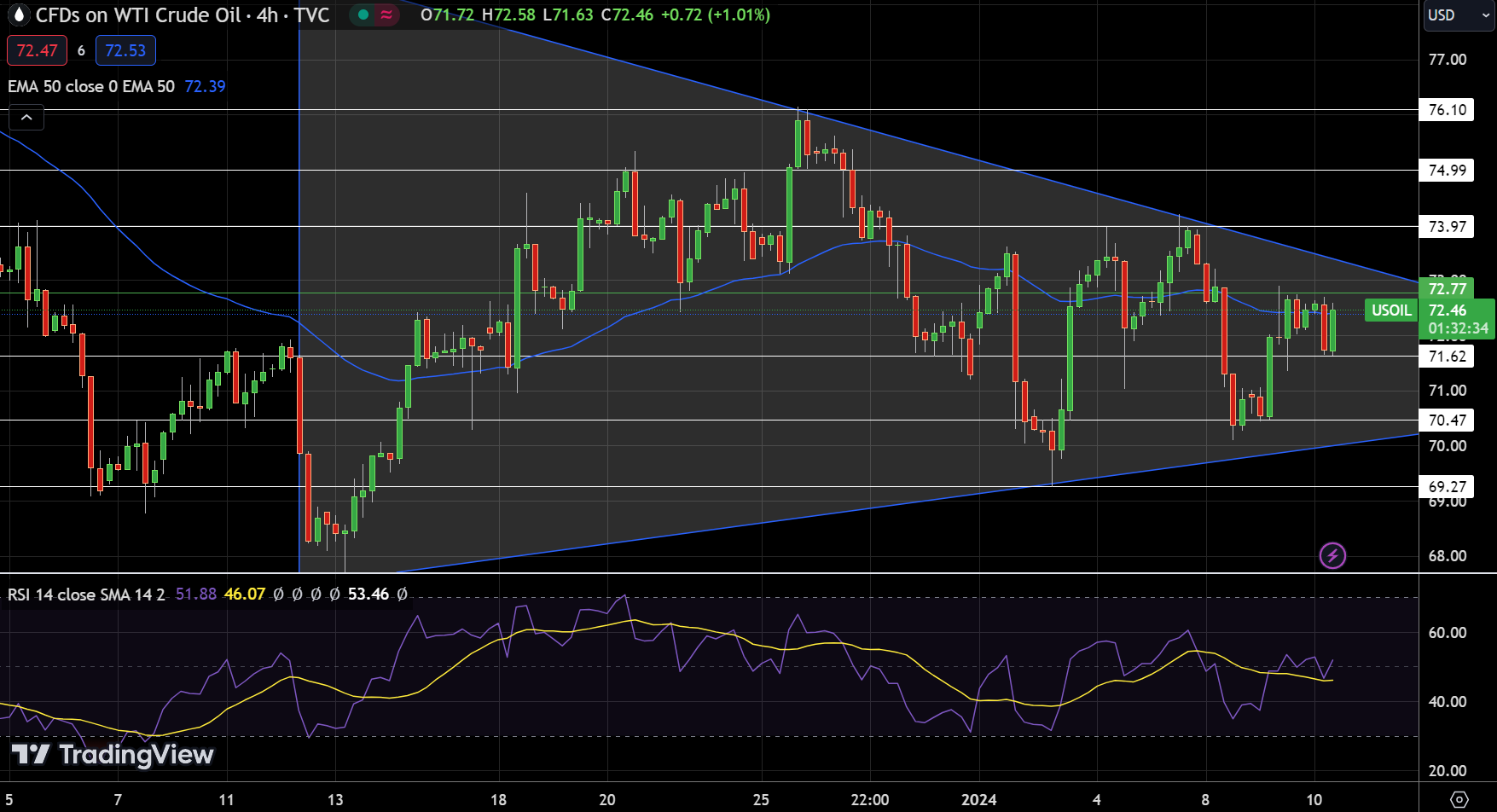
Task: Click the chart title CFDs on WTI Crude Oil
Action: click(x=138, y=15)
